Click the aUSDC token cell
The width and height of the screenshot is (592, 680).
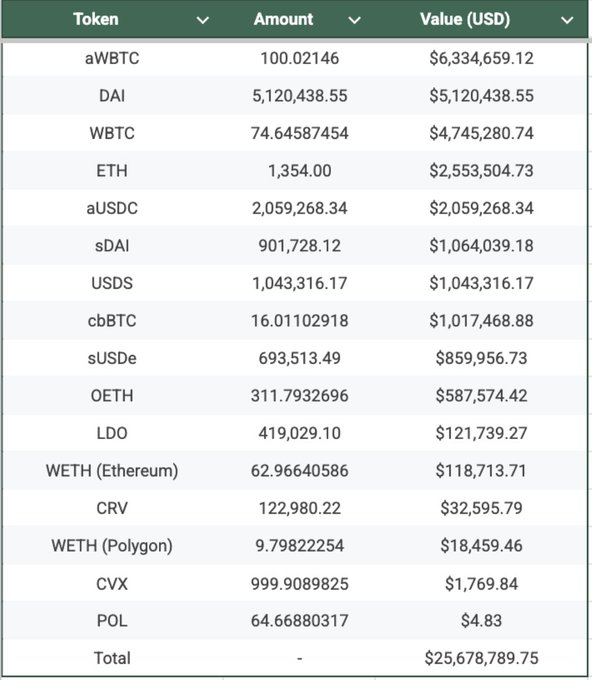[112, 208]
